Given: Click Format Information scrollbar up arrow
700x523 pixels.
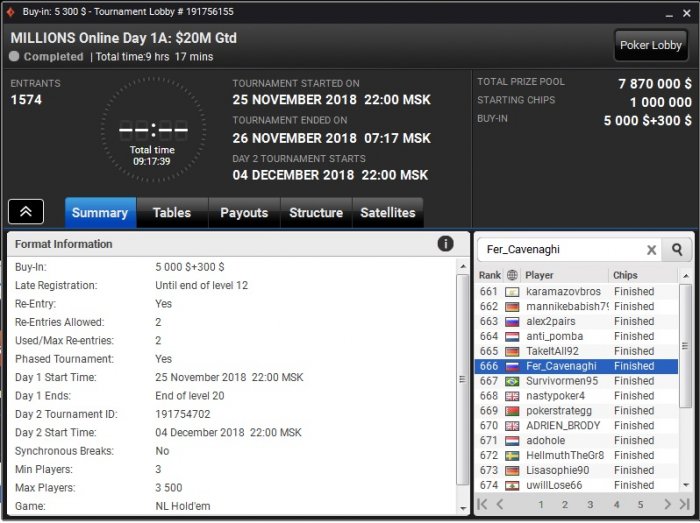Looking at the screenshot, I should click(x=463, y=266).
